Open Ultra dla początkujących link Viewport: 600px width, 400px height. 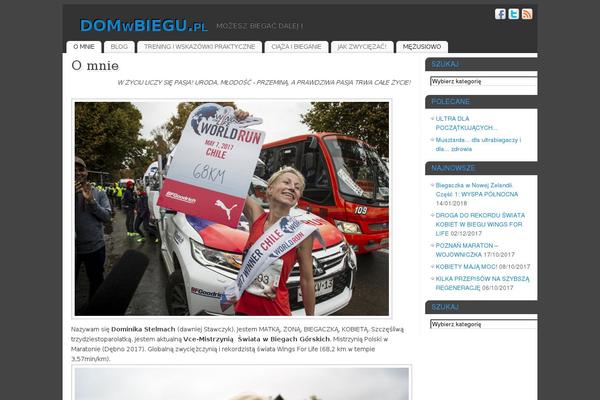[x=466, y=123]
